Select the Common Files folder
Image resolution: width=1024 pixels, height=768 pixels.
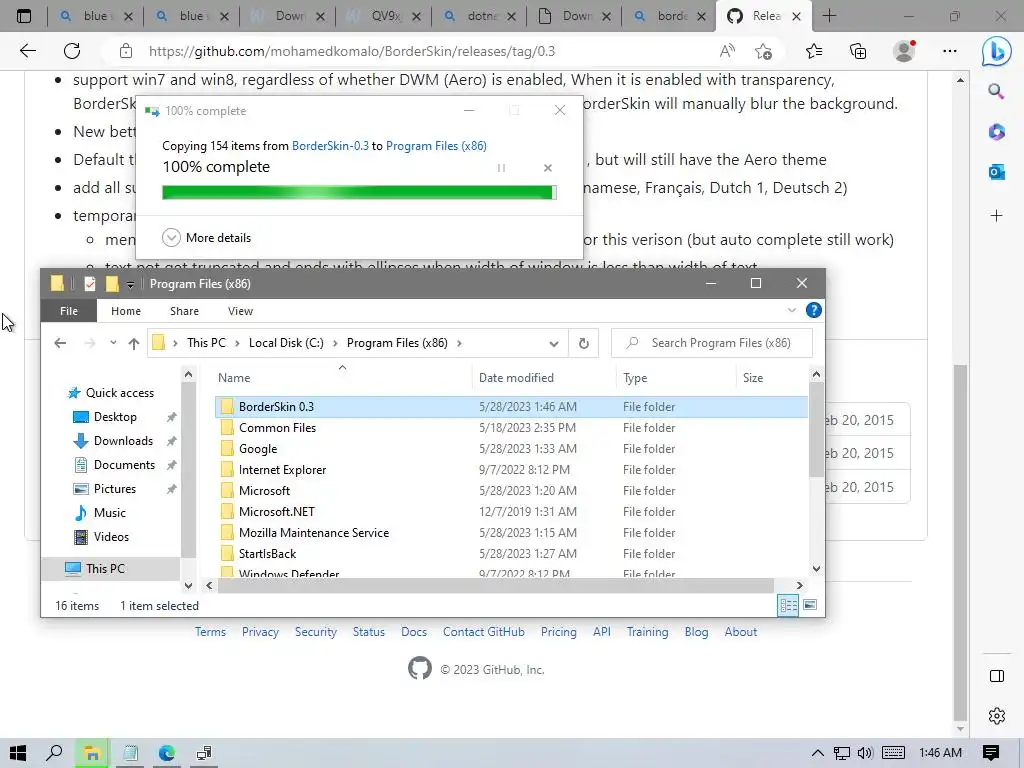[511, 428]
